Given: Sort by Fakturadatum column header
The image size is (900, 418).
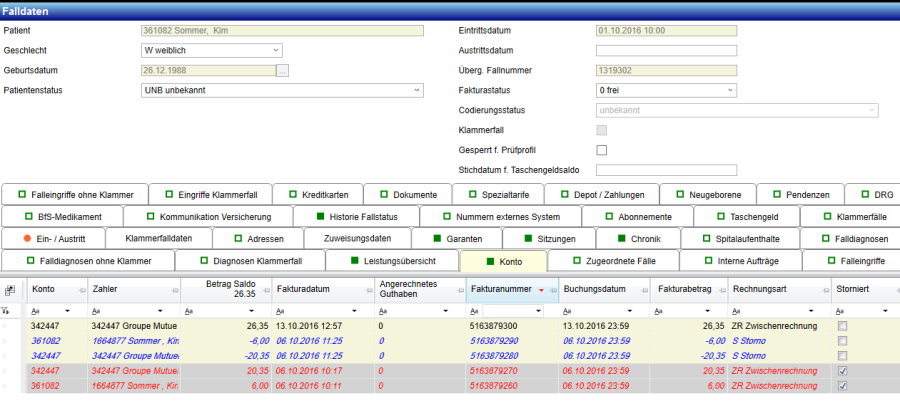Looking at the screenshot, I should click(315, 290).
